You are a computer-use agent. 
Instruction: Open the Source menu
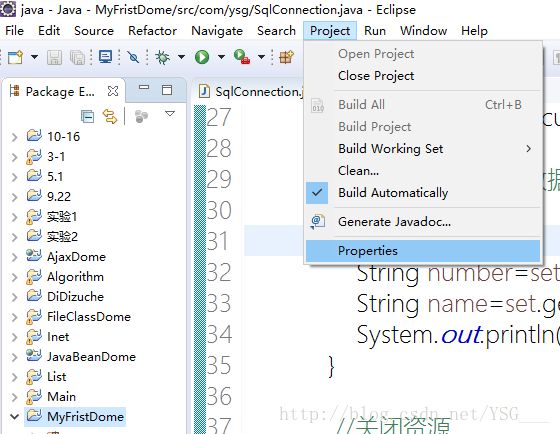tap(94, 31)
